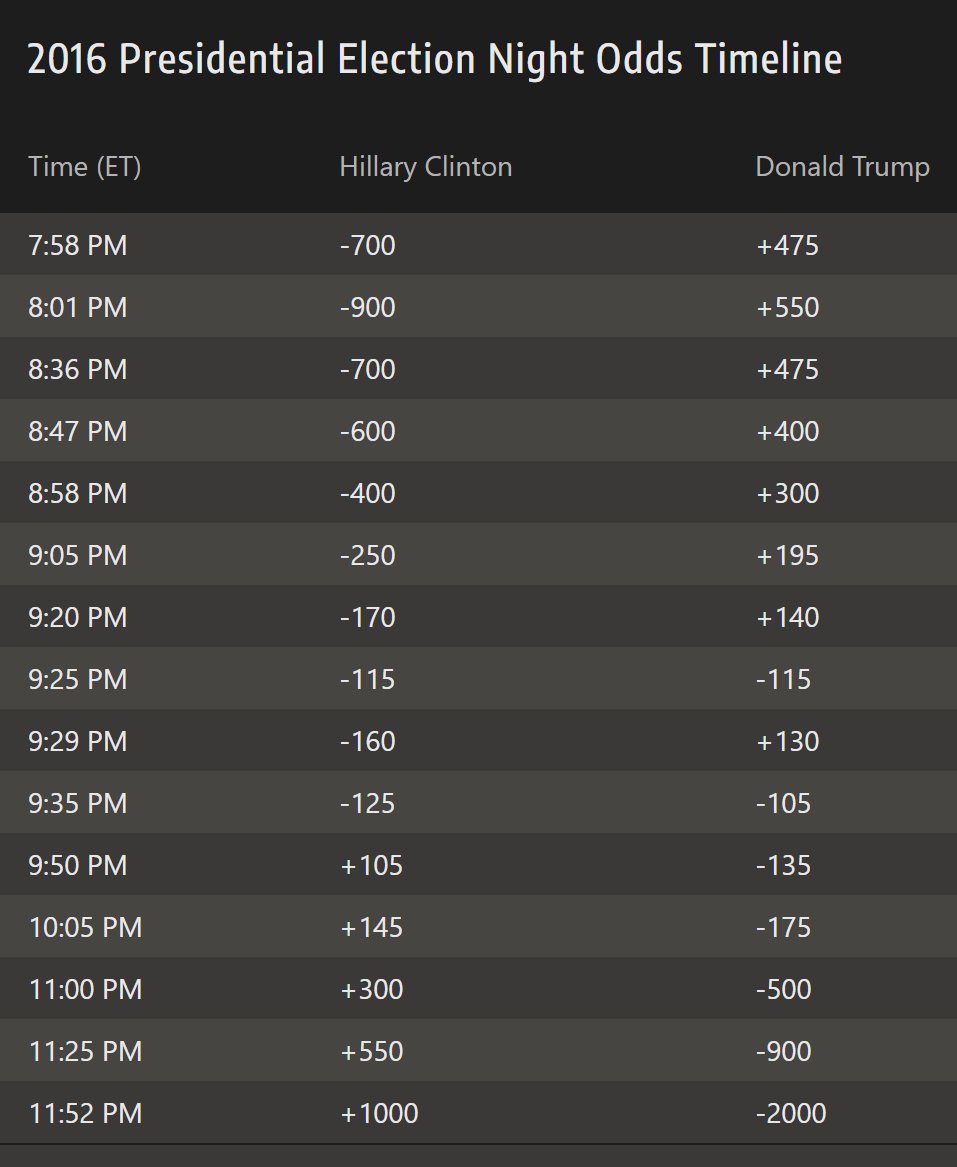Click Clinton's +145 odds value
The image size is (957, 1167).
372,927
